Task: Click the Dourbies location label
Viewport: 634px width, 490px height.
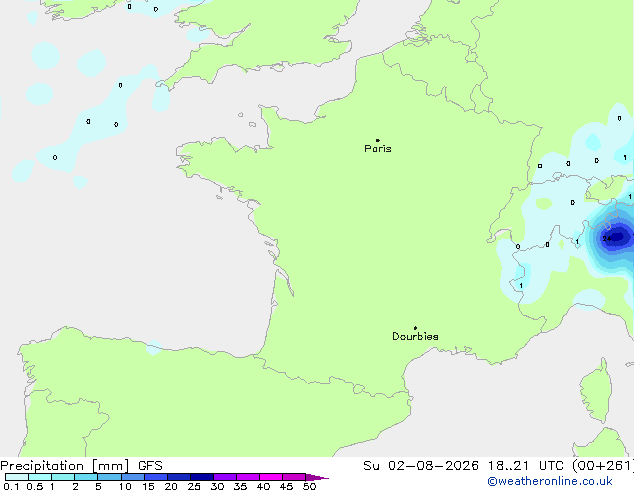Action: [x=415, y=336]
